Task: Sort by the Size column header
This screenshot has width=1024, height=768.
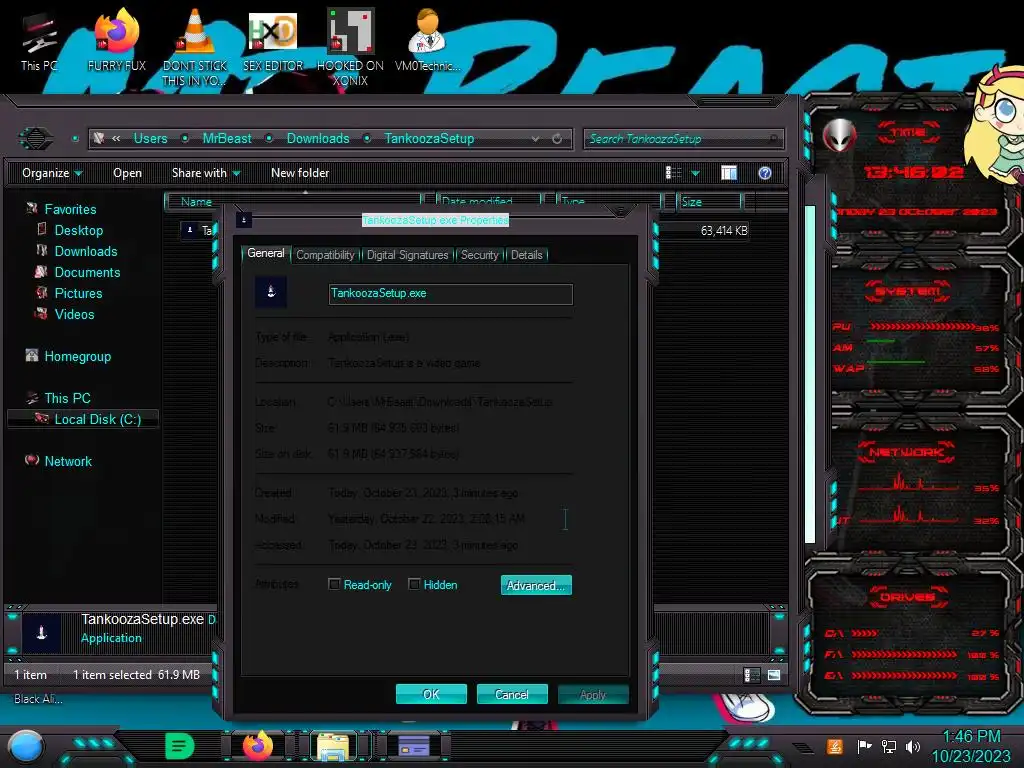Action: 709,201
